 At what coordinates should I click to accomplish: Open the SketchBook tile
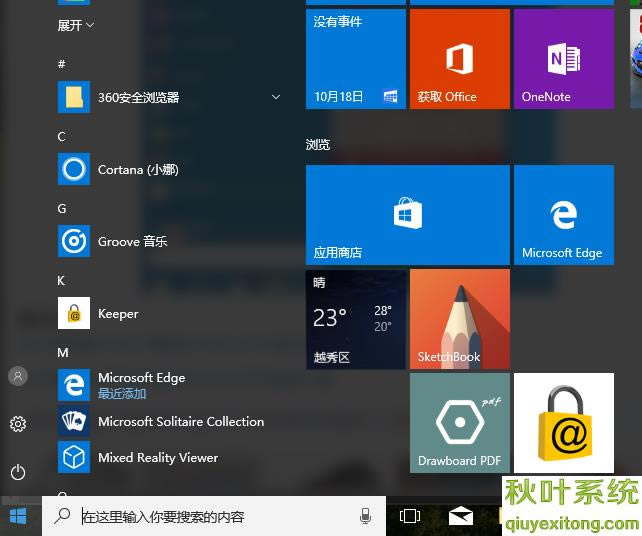pos(460,319)
